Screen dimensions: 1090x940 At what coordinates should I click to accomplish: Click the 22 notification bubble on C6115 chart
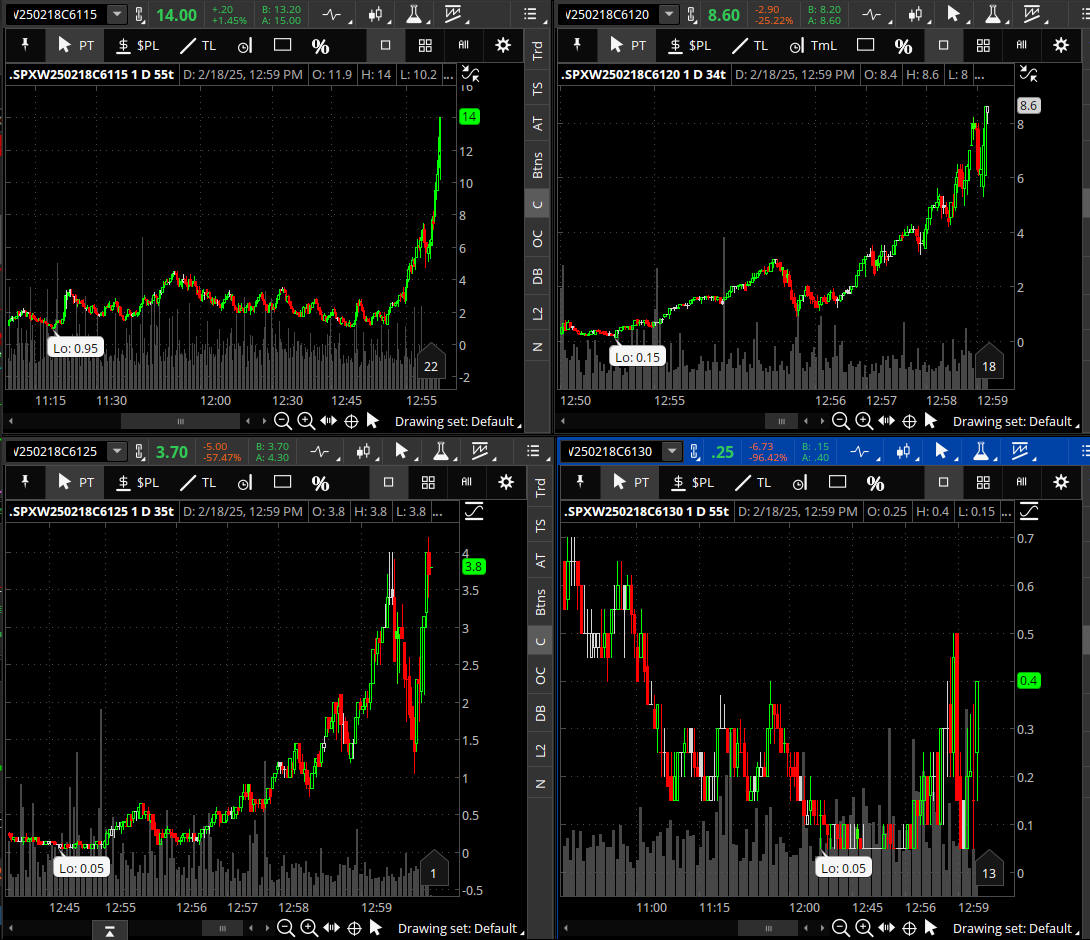431,362
